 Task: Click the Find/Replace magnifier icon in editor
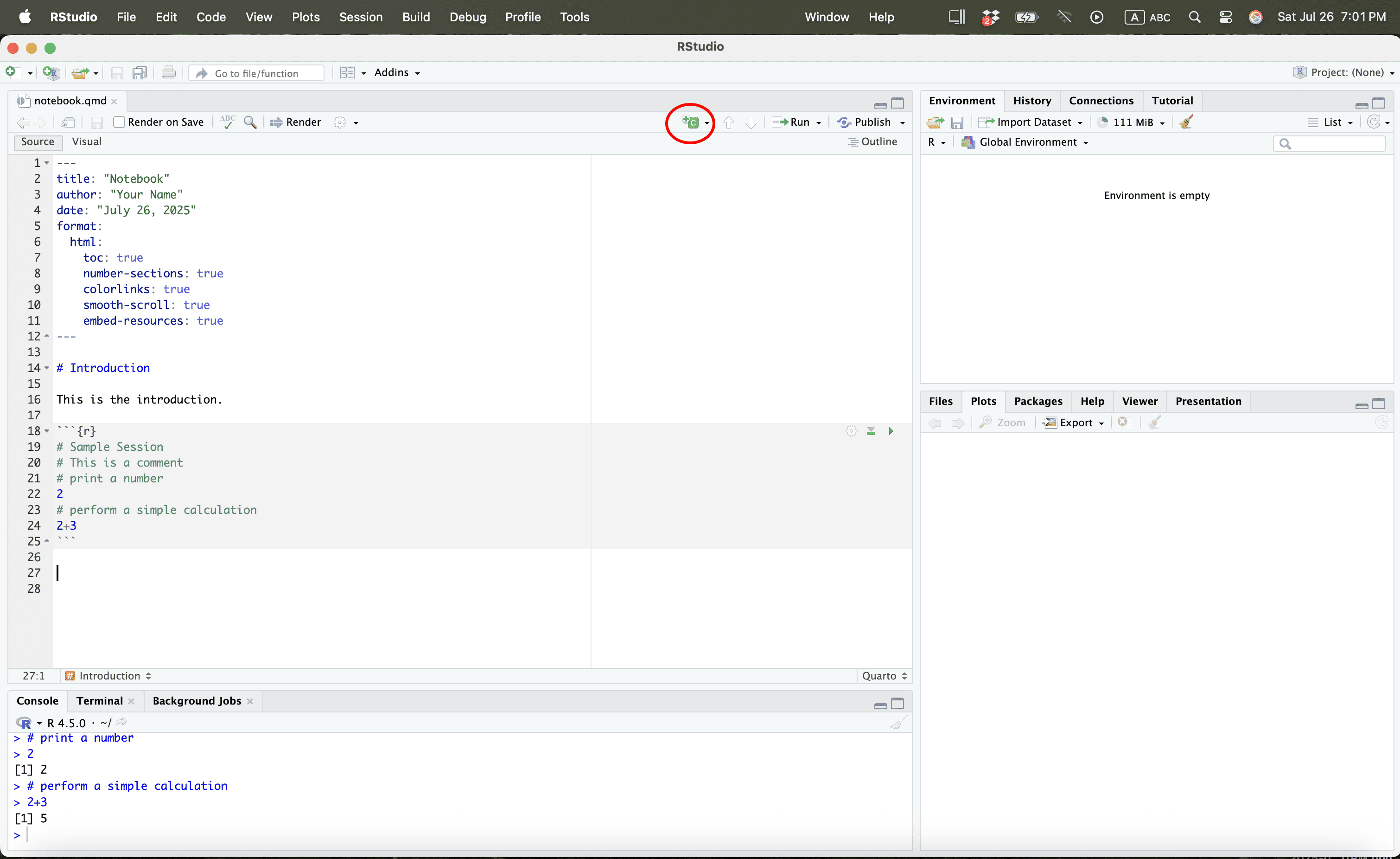[x=250, y=122]
